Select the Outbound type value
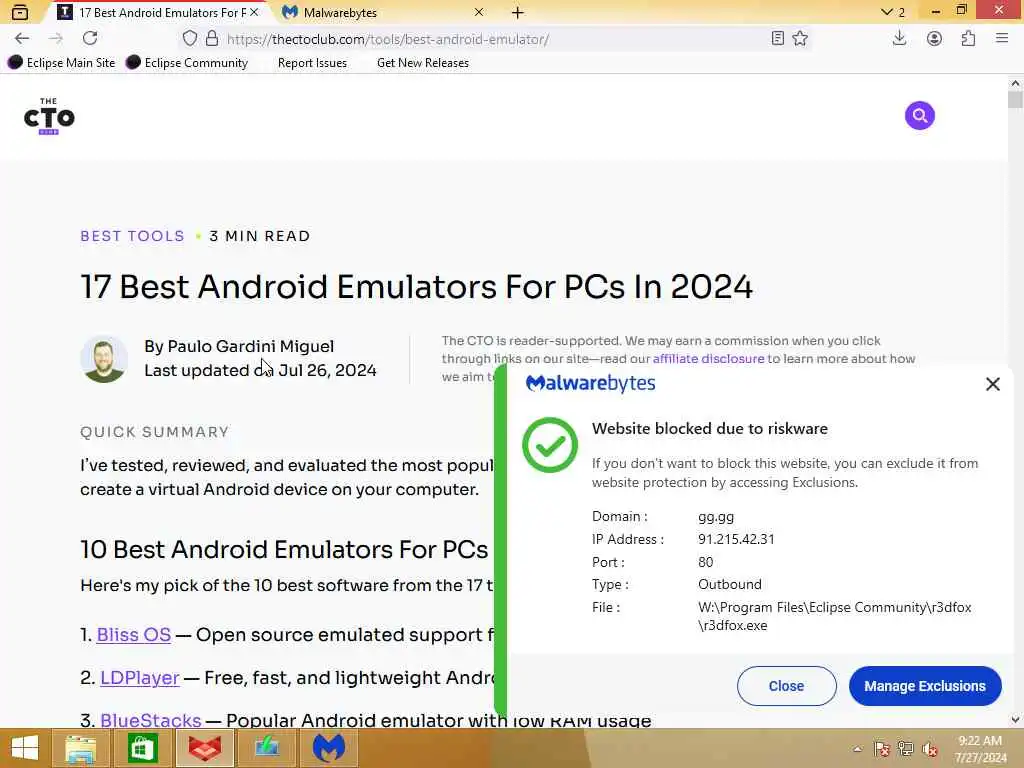 (729, 584)
